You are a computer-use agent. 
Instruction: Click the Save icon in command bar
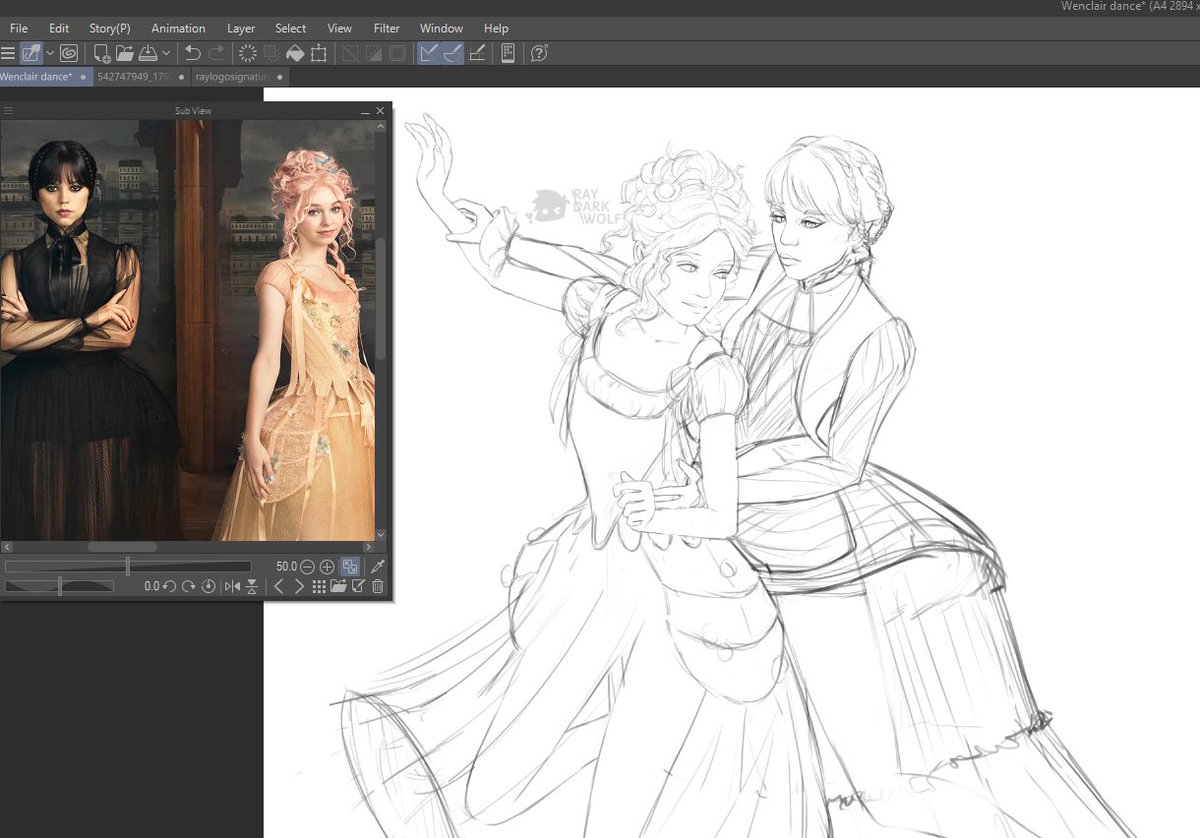coord(147,53)
